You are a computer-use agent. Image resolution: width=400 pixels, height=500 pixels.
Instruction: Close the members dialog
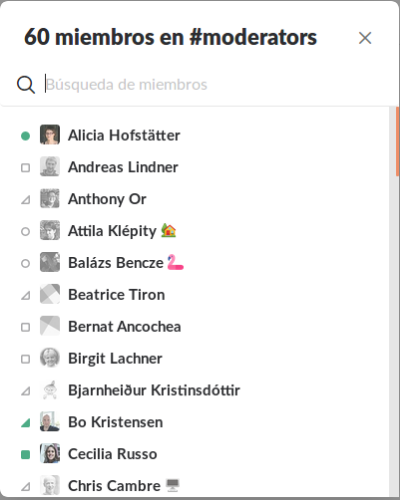click(365, 38)
